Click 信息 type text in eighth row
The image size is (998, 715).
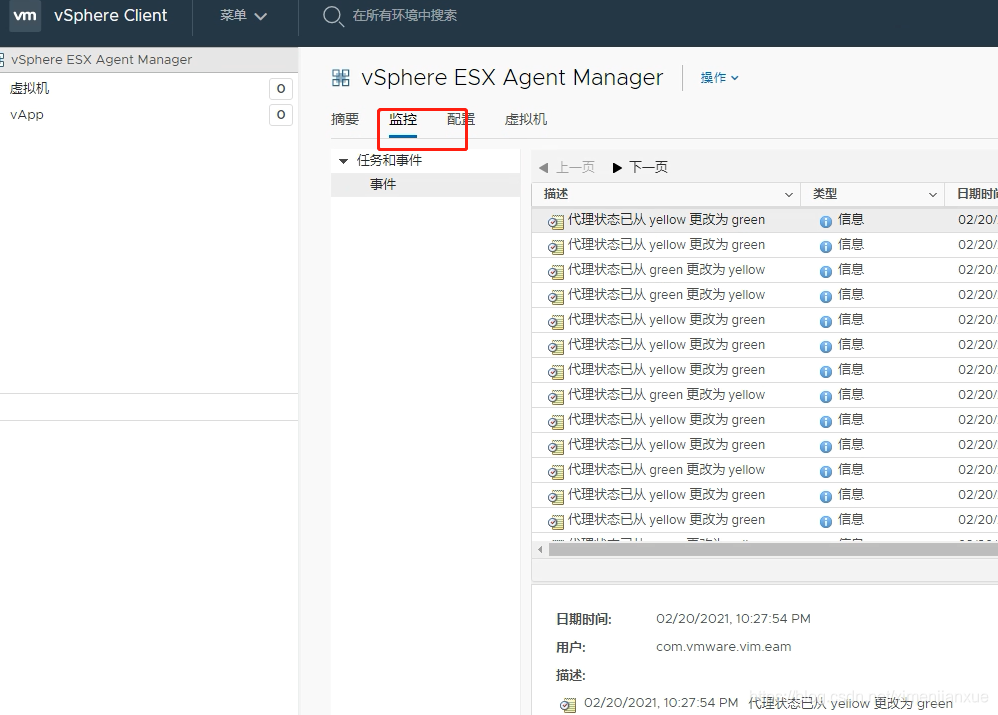851,394
